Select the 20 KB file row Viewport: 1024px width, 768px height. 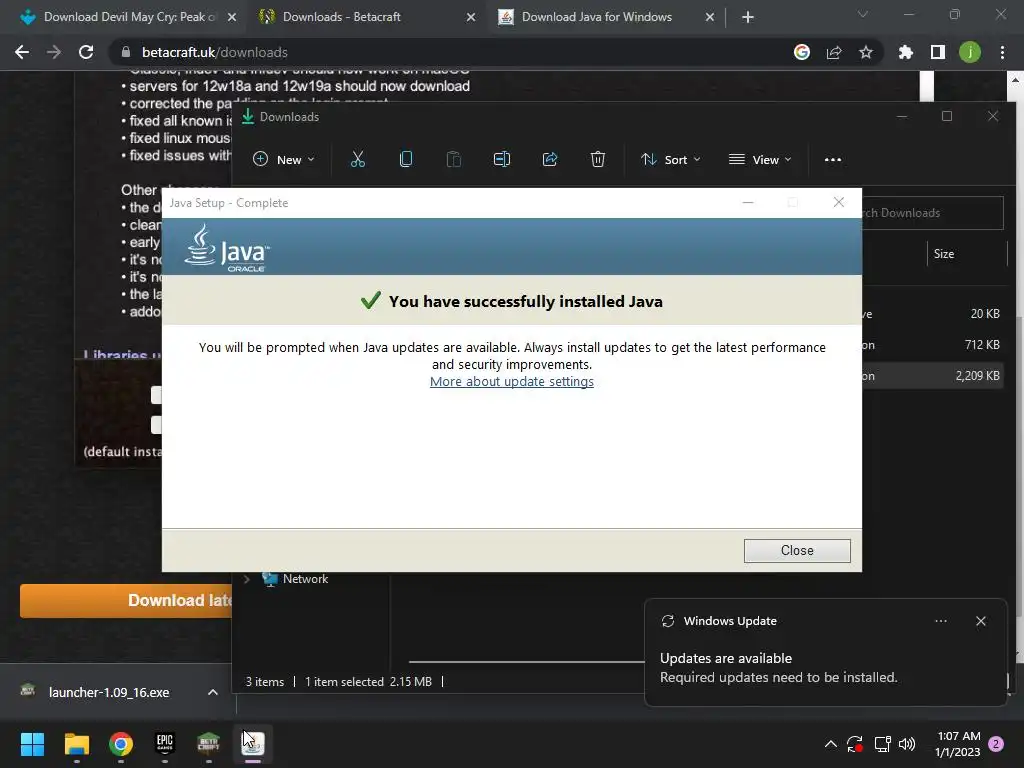coord(933,313)
